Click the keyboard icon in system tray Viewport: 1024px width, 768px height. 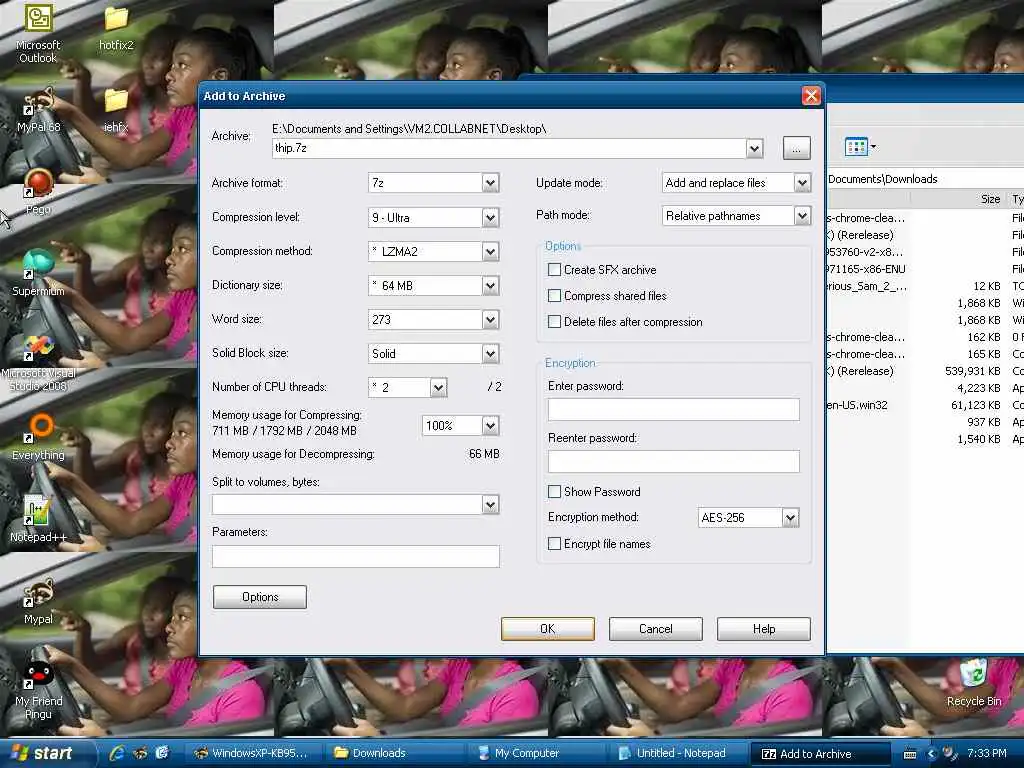click(910, 754)
